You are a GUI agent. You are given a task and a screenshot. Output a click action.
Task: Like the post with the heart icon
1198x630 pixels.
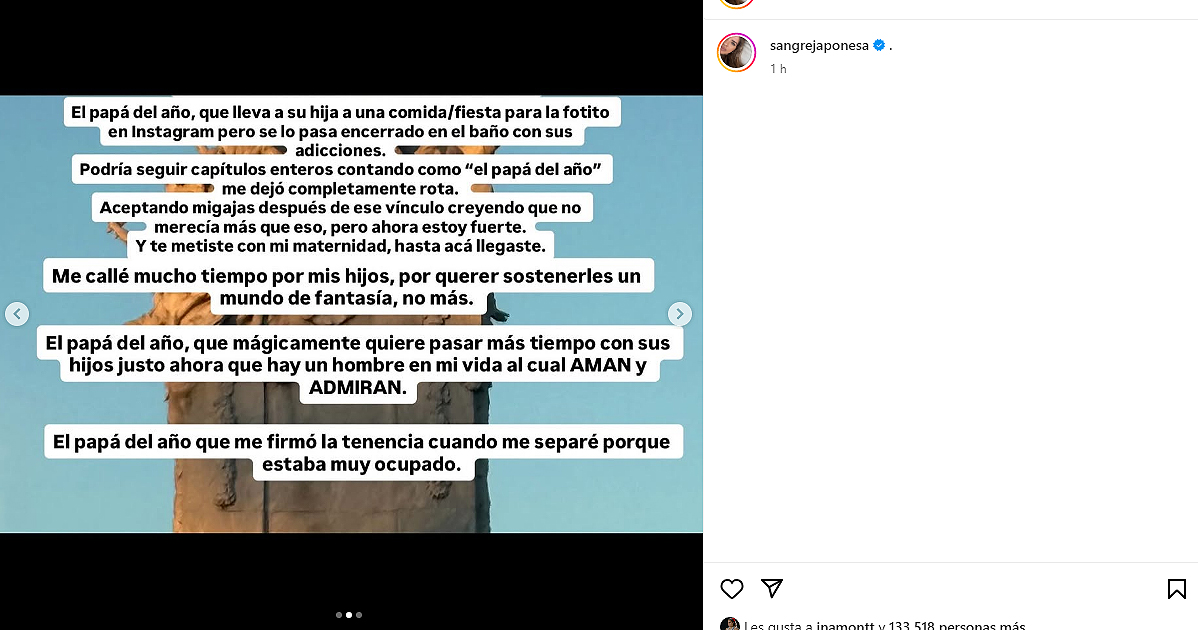pyautogui.click(x=731, y=589)
